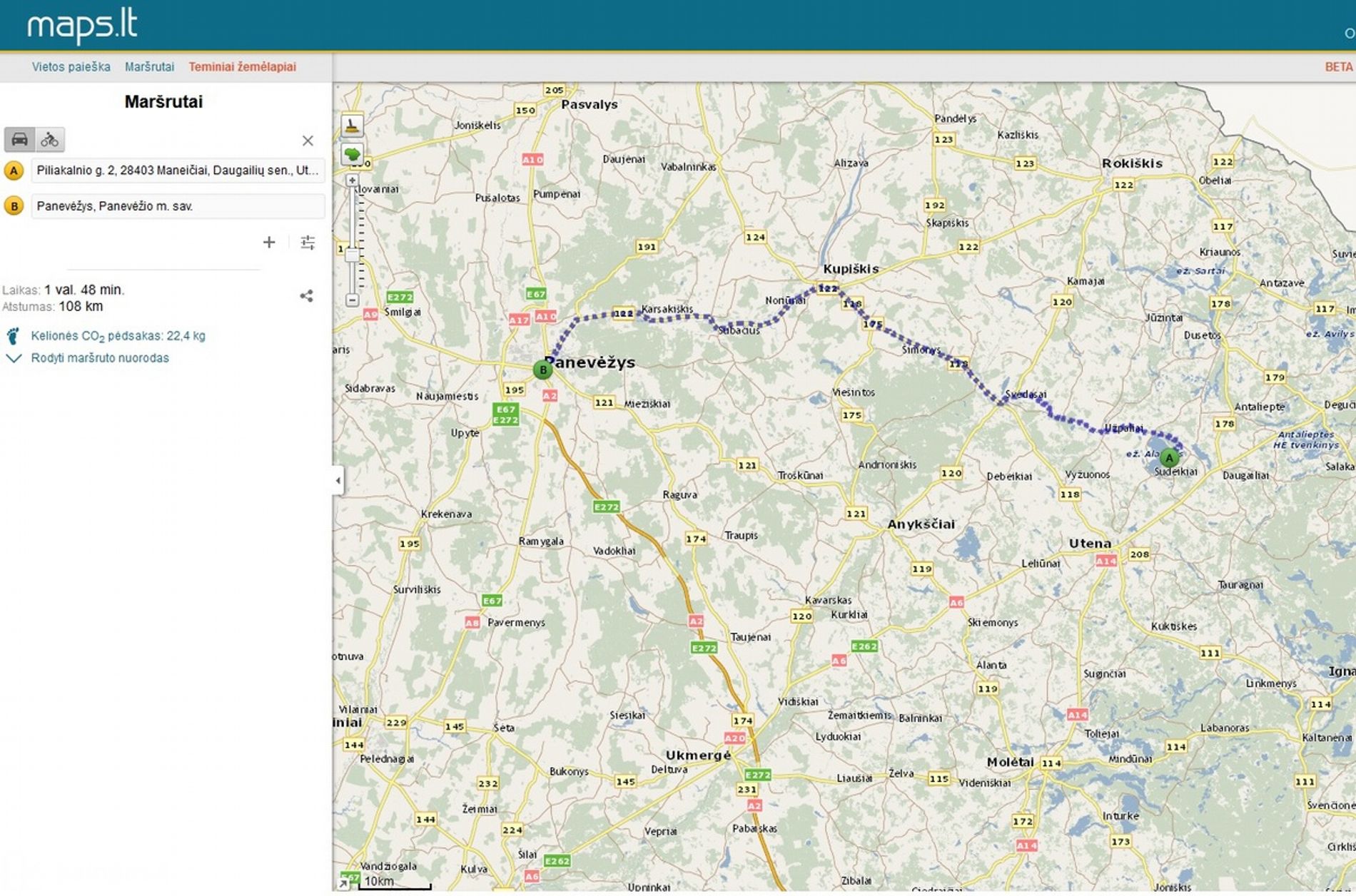Click the map clear broom tool

pos(352,126)
